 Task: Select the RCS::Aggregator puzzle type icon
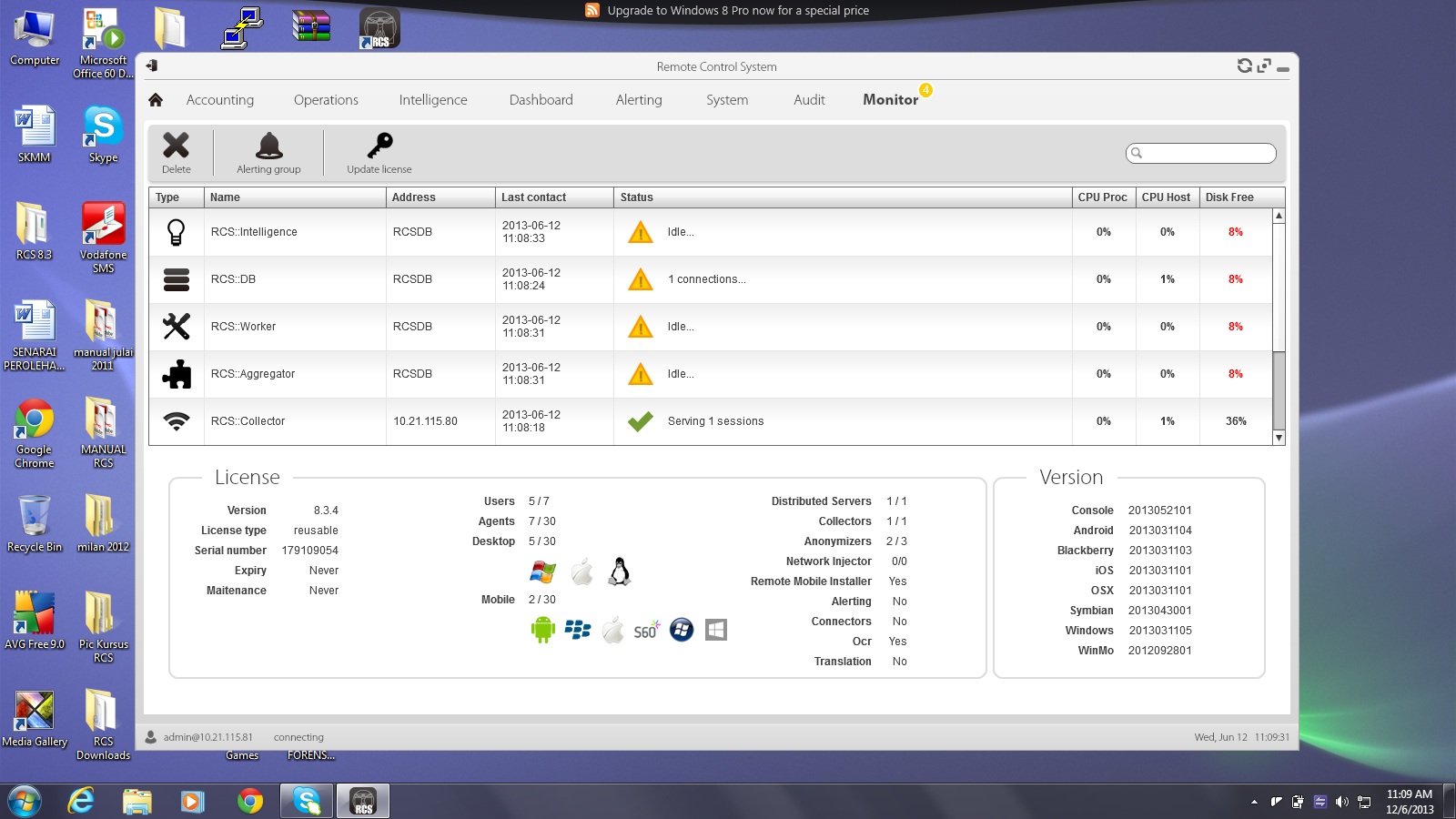coord(177,374)
